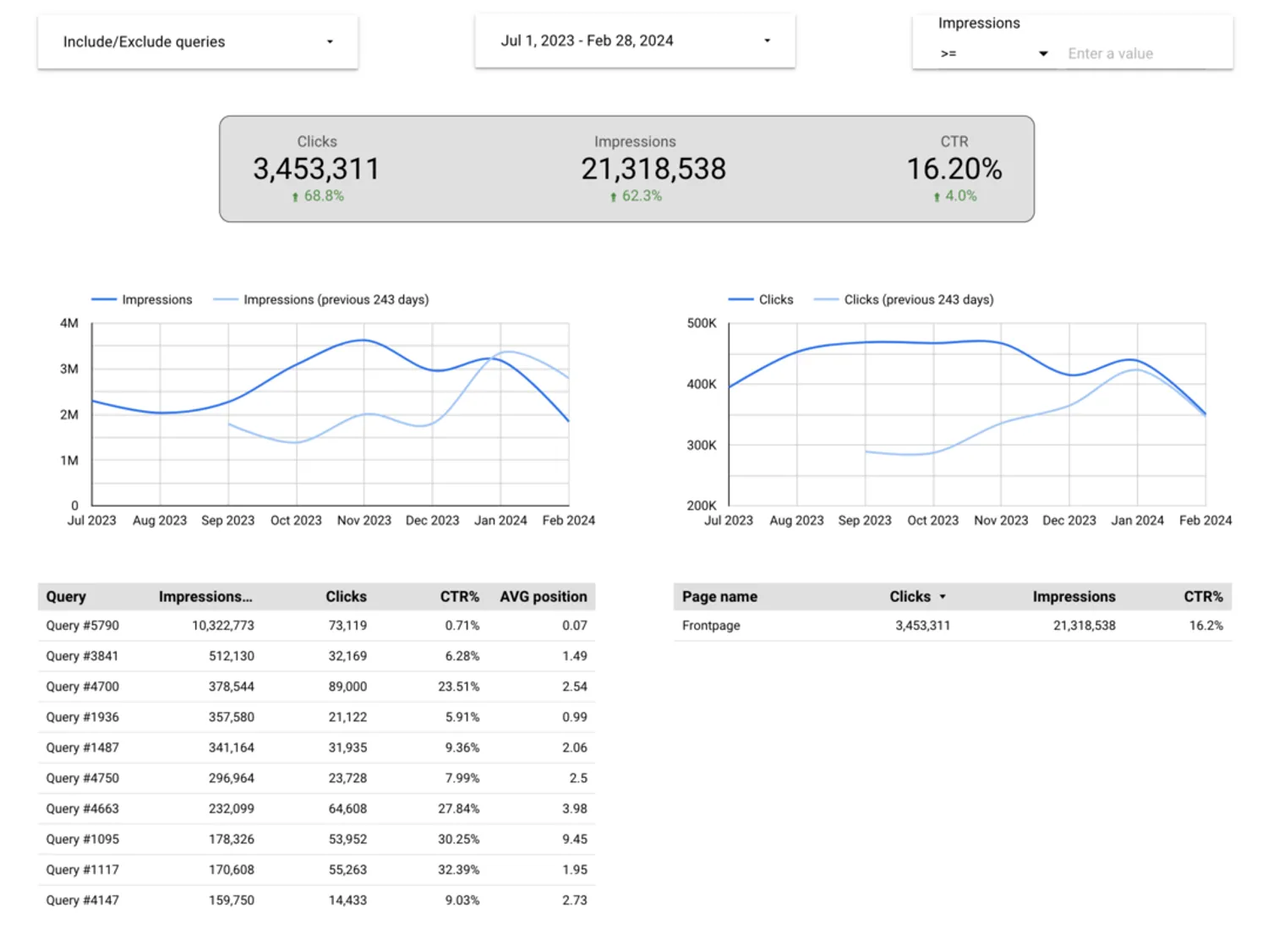Image resolution: width=1268 pixels, height=952 pixels.
Task: Toggle Impressions (previous 243 days) legend item
Action: 321,299
